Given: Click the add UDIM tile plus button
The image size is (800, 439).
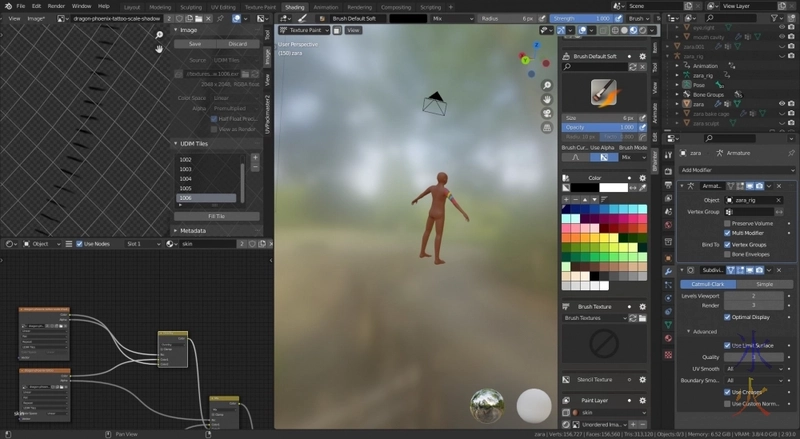Looking at the screenshot, I should pos(255,158).
